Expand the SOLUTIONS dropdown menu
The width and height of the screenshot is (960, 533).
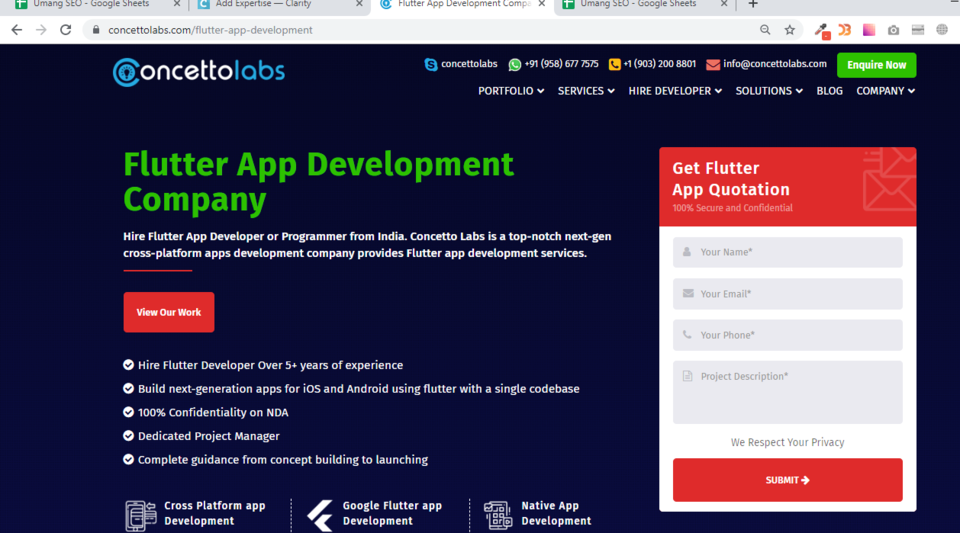pyautogui.click(x=769, y=91)
